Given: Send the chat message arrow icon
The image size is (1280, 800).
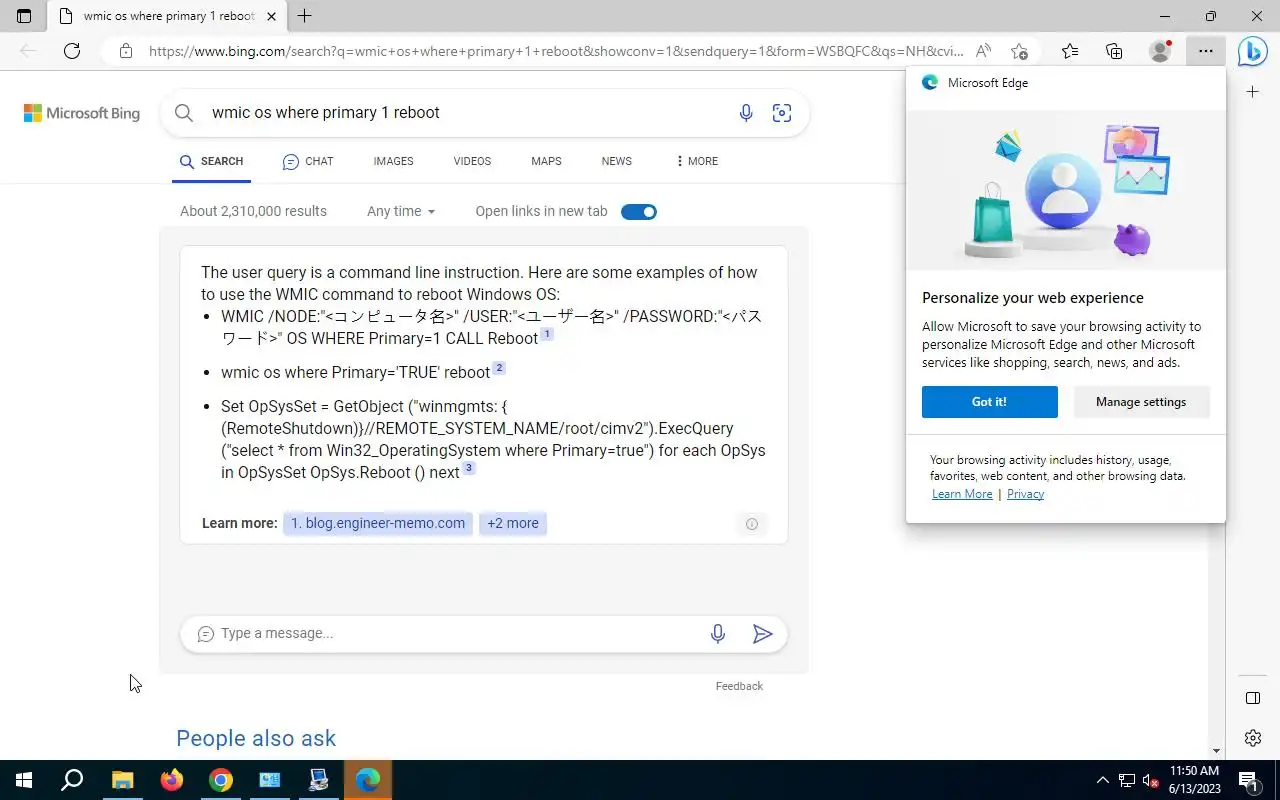Looking at the screenshot, I should 763,634.
